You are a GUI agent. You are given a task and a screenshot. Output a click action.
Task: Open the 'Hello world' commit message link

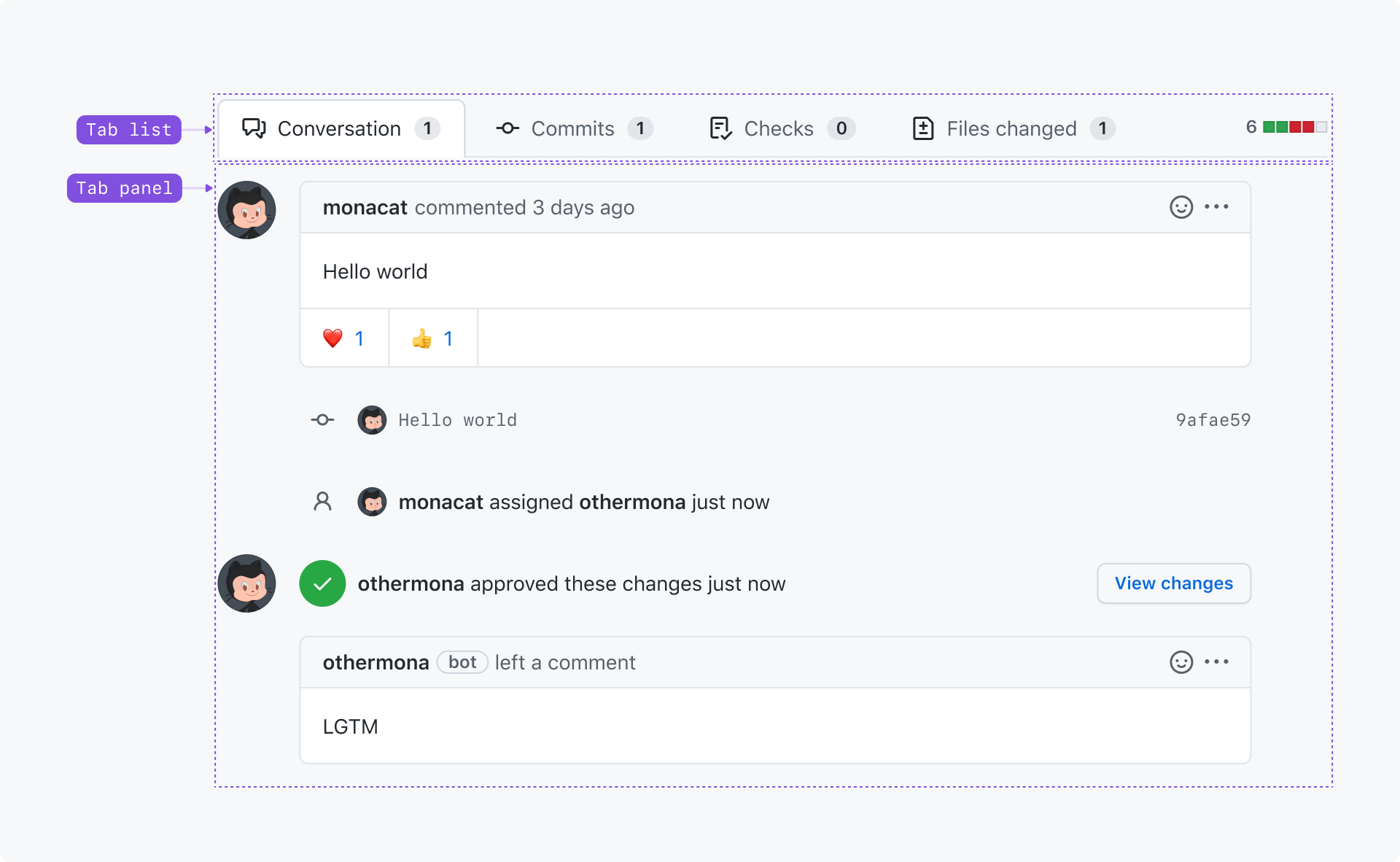(457, 420)
